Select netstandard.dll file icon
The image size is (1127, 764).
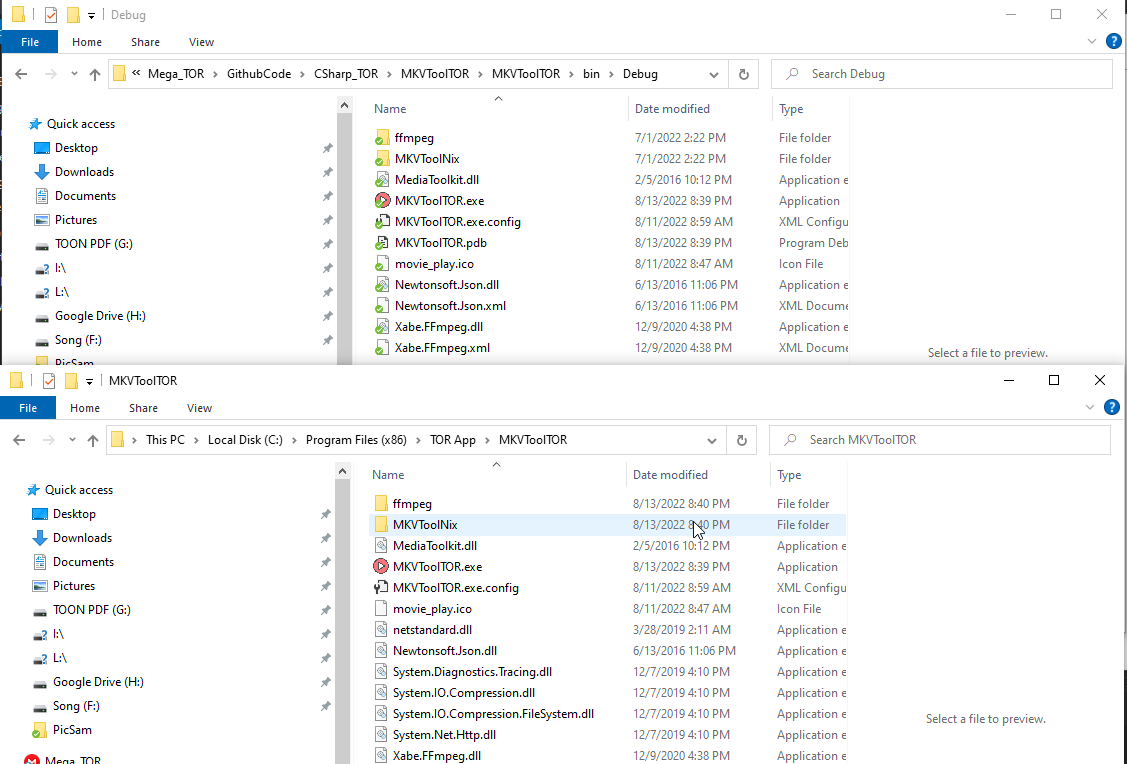[381, 630]
